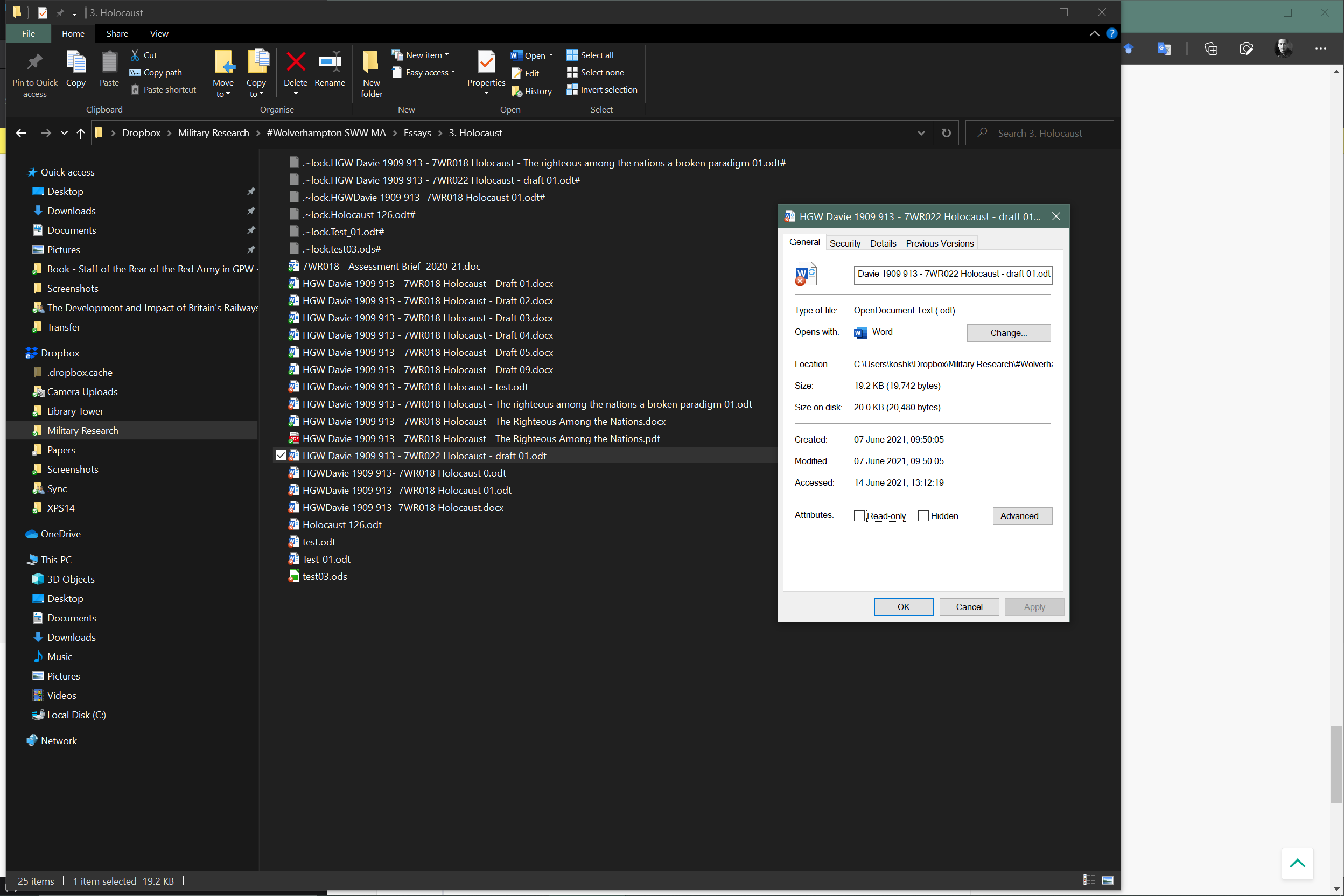The image size is (1344, 896).
Task: Click the Rename icon
Action: tap(330, 62)
